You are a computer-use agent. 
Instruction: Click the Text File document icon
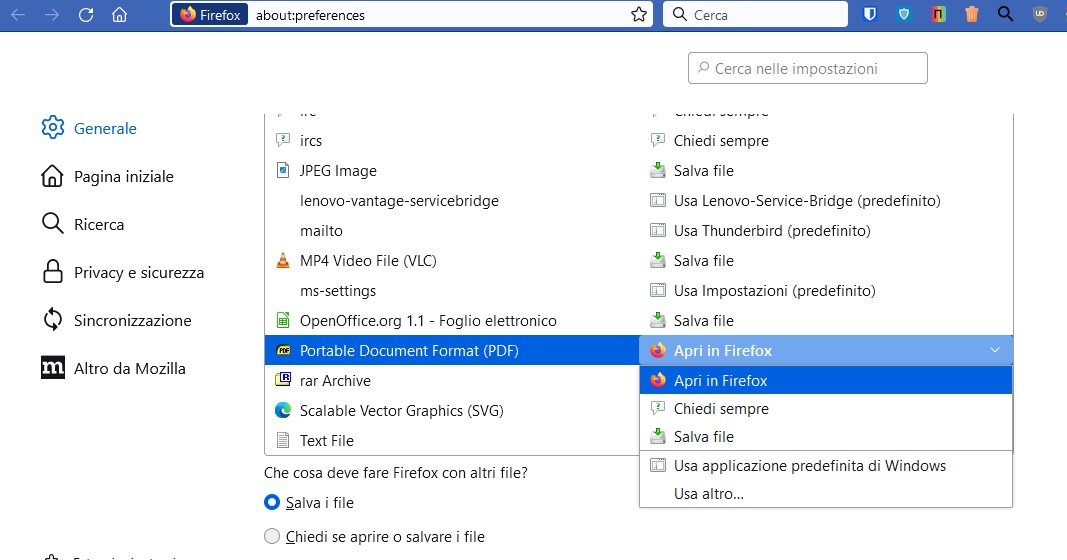point(282,440)
